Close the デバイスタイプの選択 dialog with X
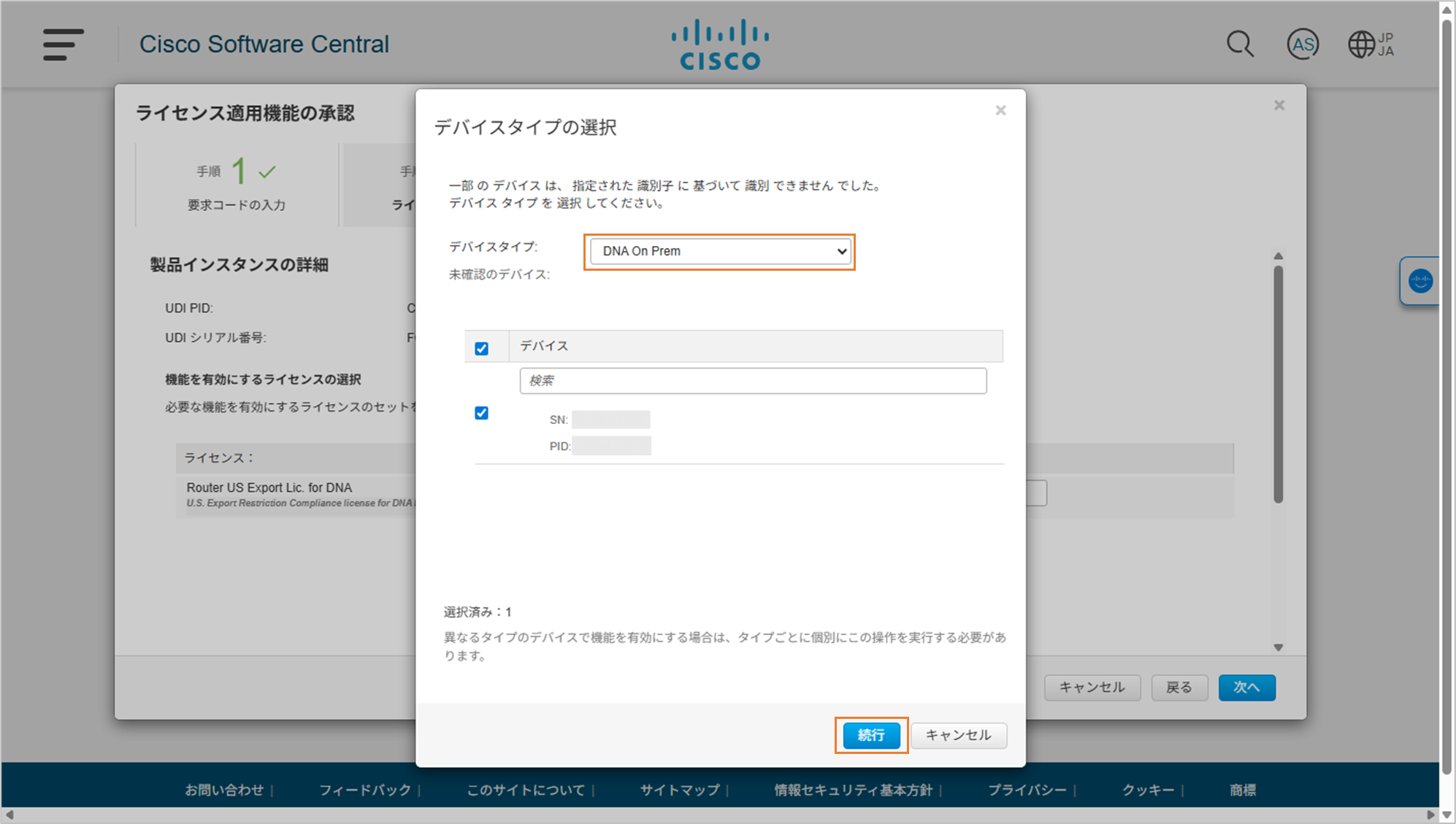Screen dimensions: 1456x824 point(1000,110)
